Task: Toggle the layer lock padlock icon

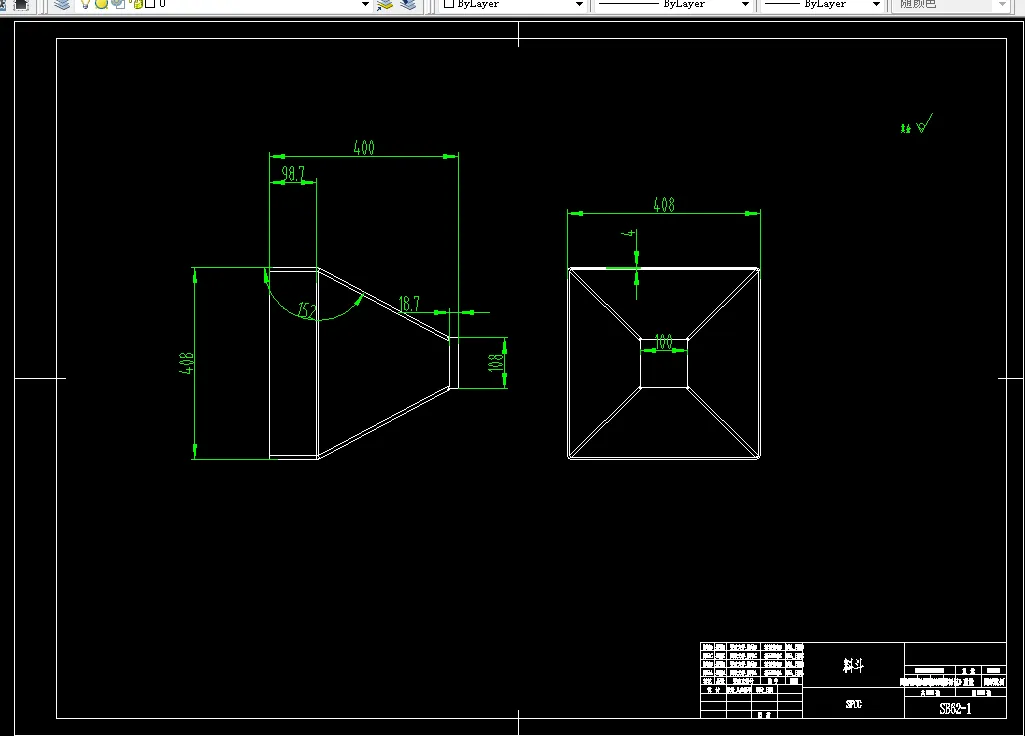Action: [x=137, y=5]
